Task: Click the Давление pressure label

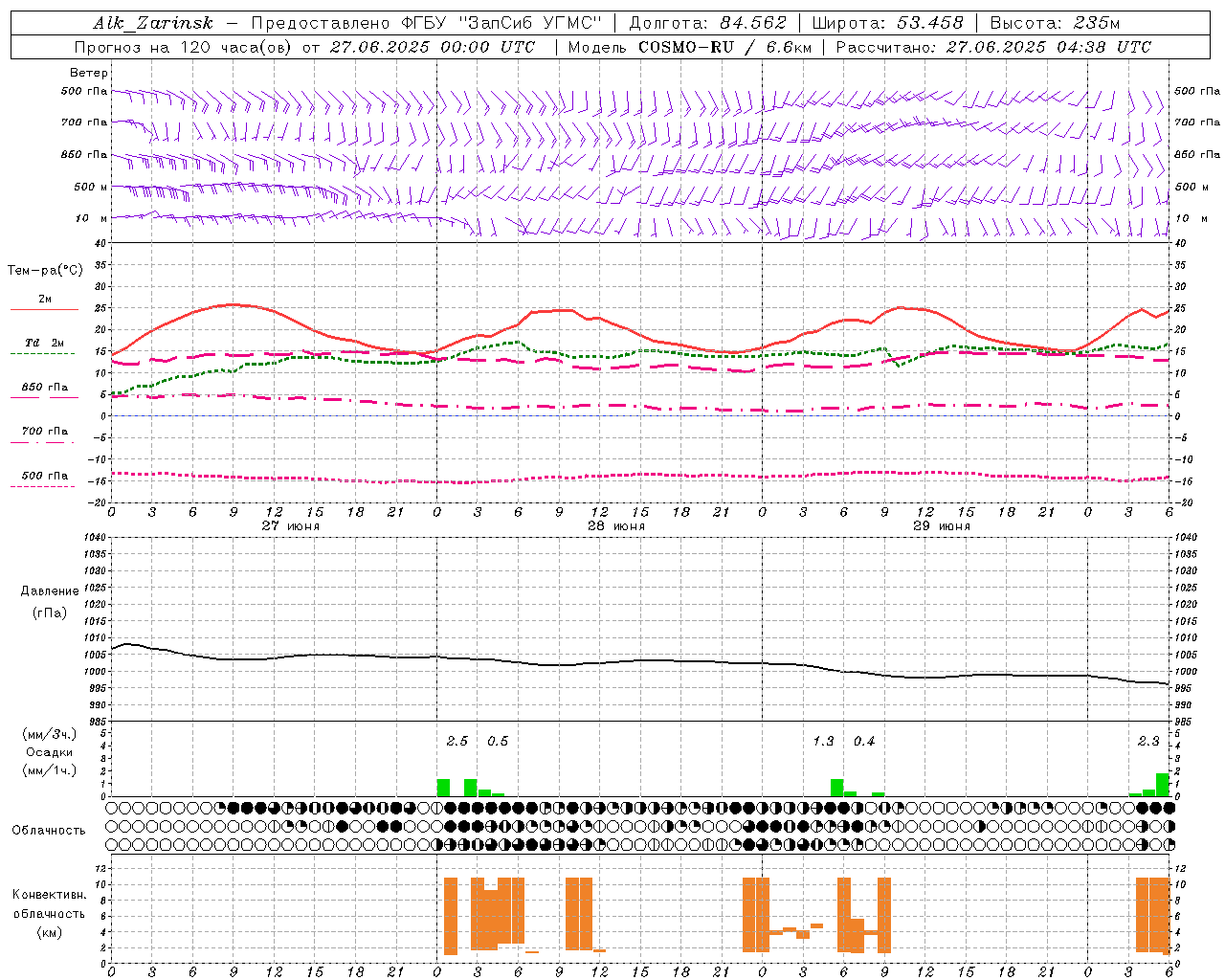Action: [50, 591]
